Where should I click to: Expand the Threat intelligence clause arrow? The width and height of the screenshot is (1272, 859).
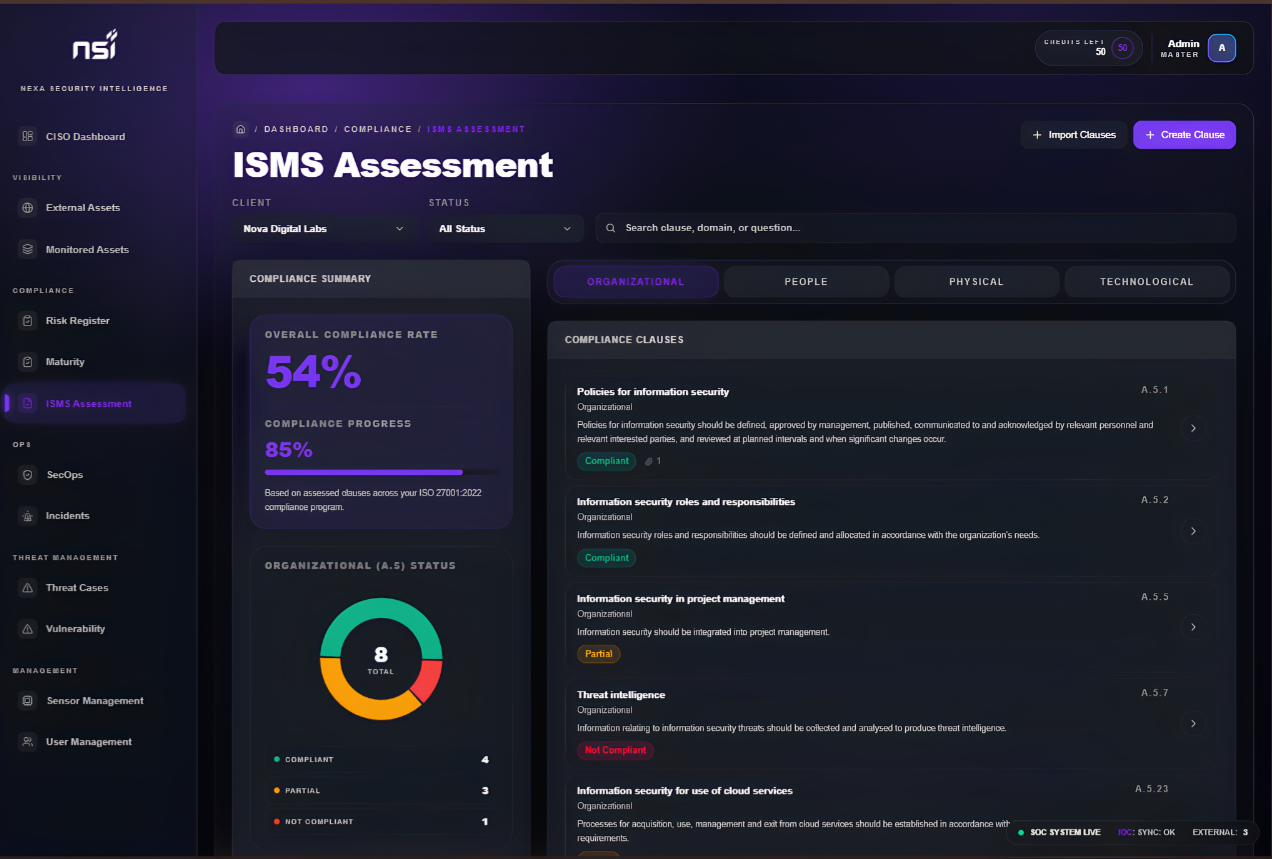click(x=1193, y=723)
